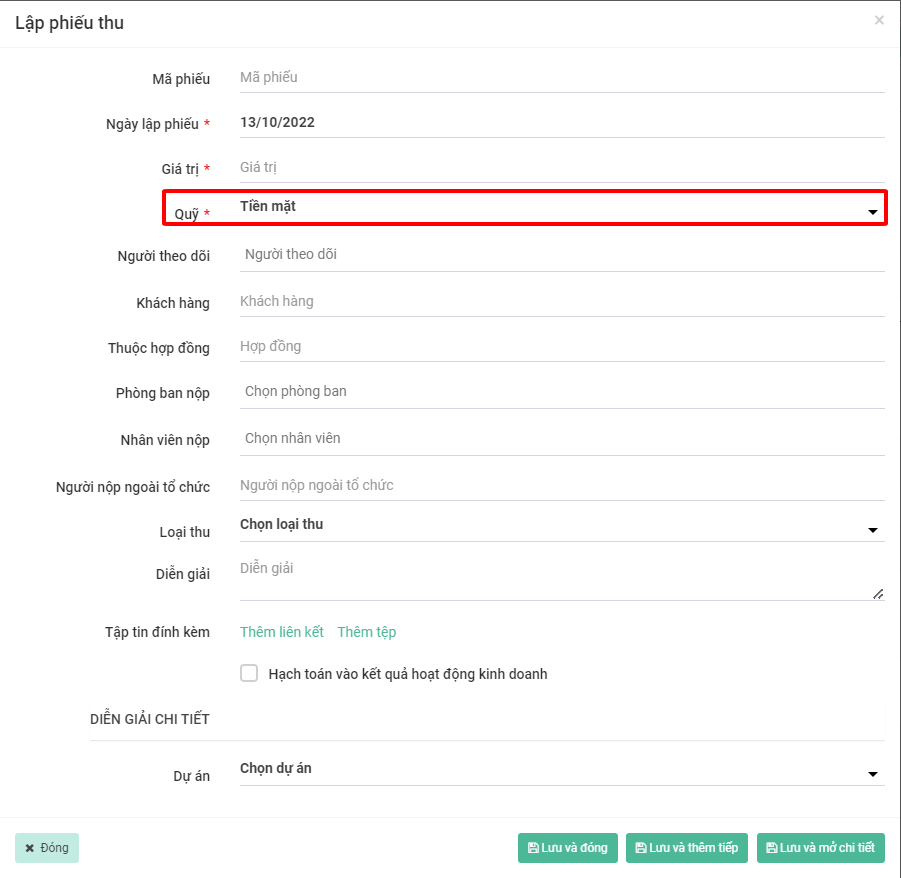Open the Chọn dự án dropdown

560,769
